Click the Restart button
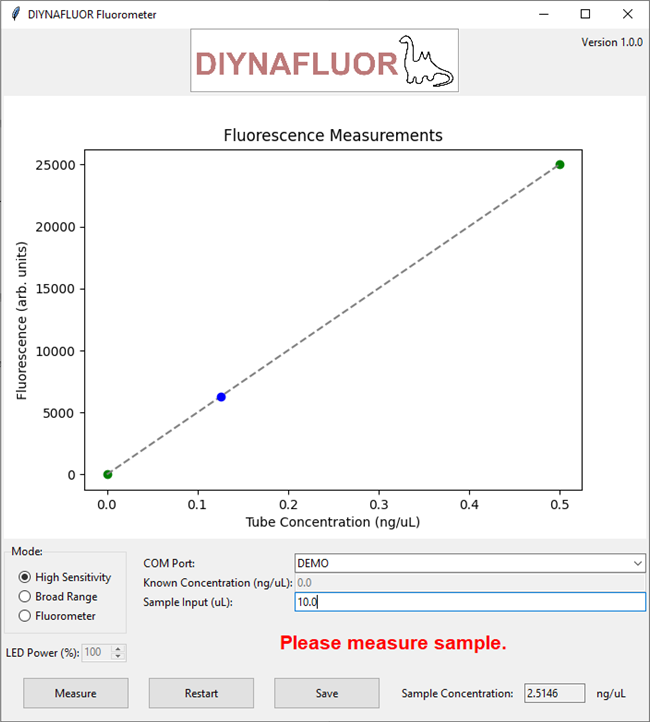The image size is (650, 722). pyautogui.click(x=201, y=693)
